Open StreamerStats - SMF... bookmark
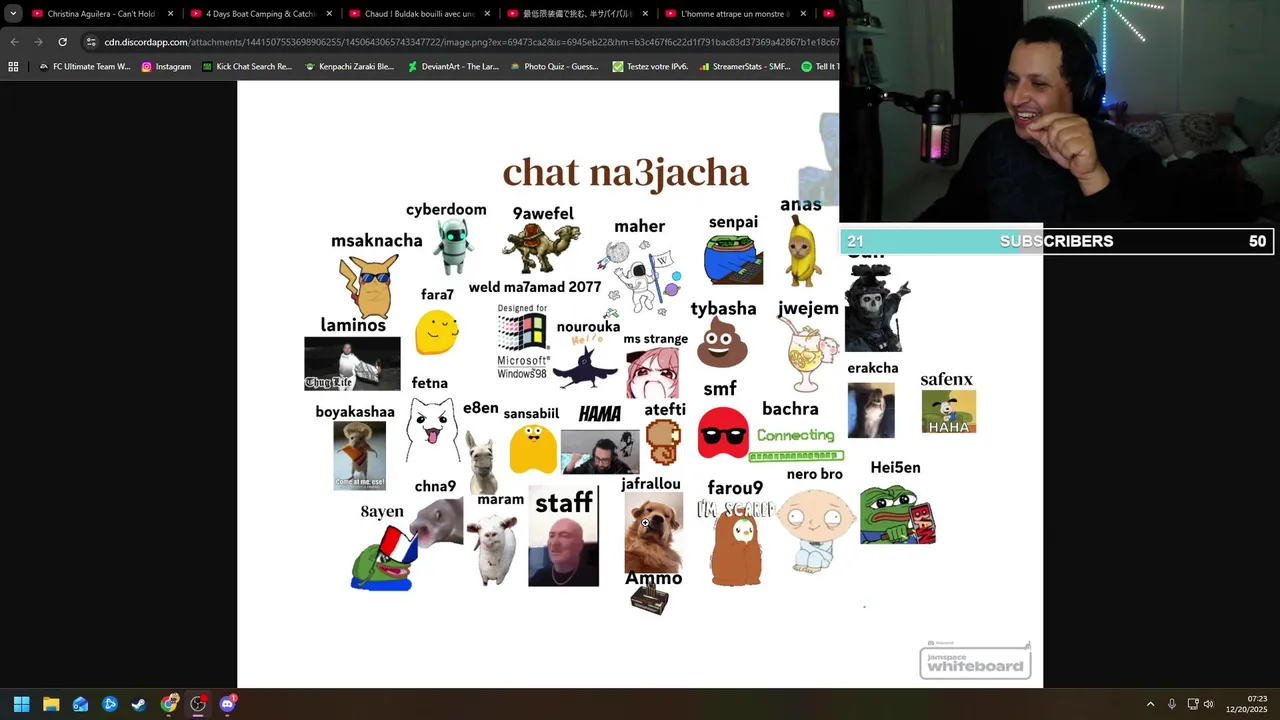This screenshot has height=720, width=1280. point(745,67)
